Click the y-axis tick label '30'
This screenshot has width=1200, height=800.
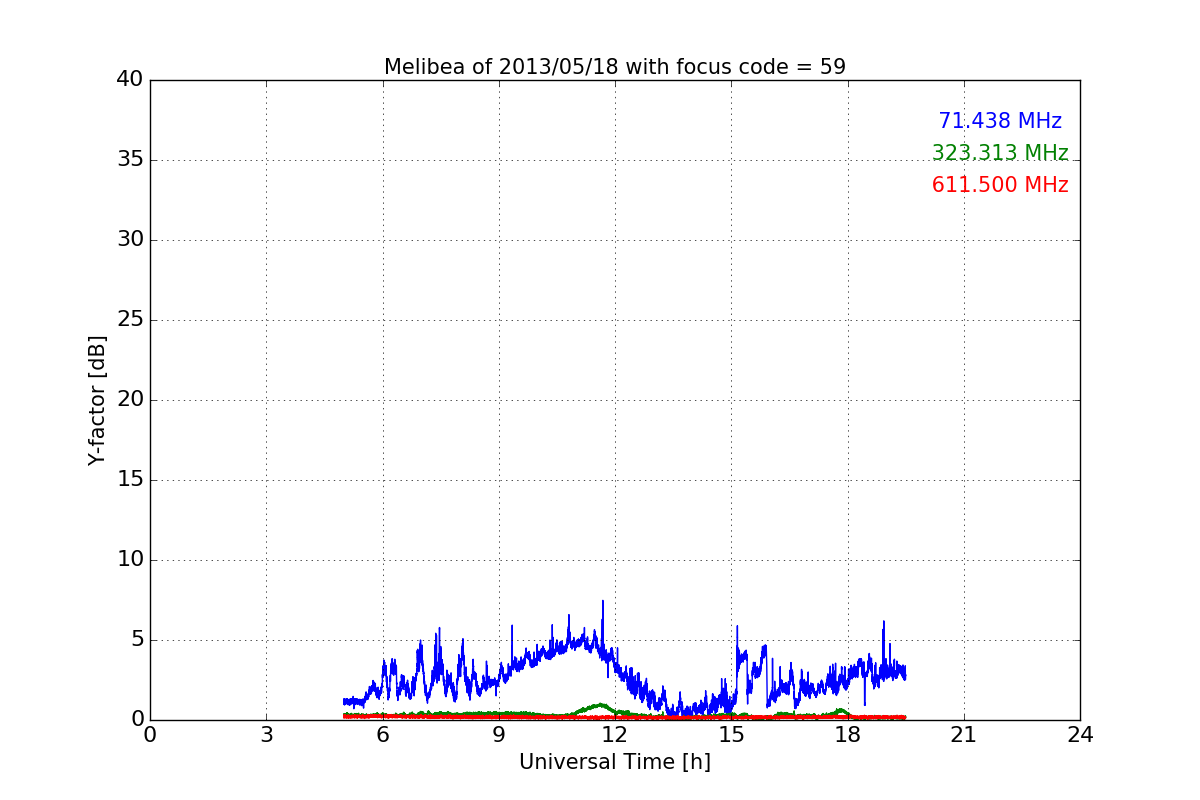130,240
